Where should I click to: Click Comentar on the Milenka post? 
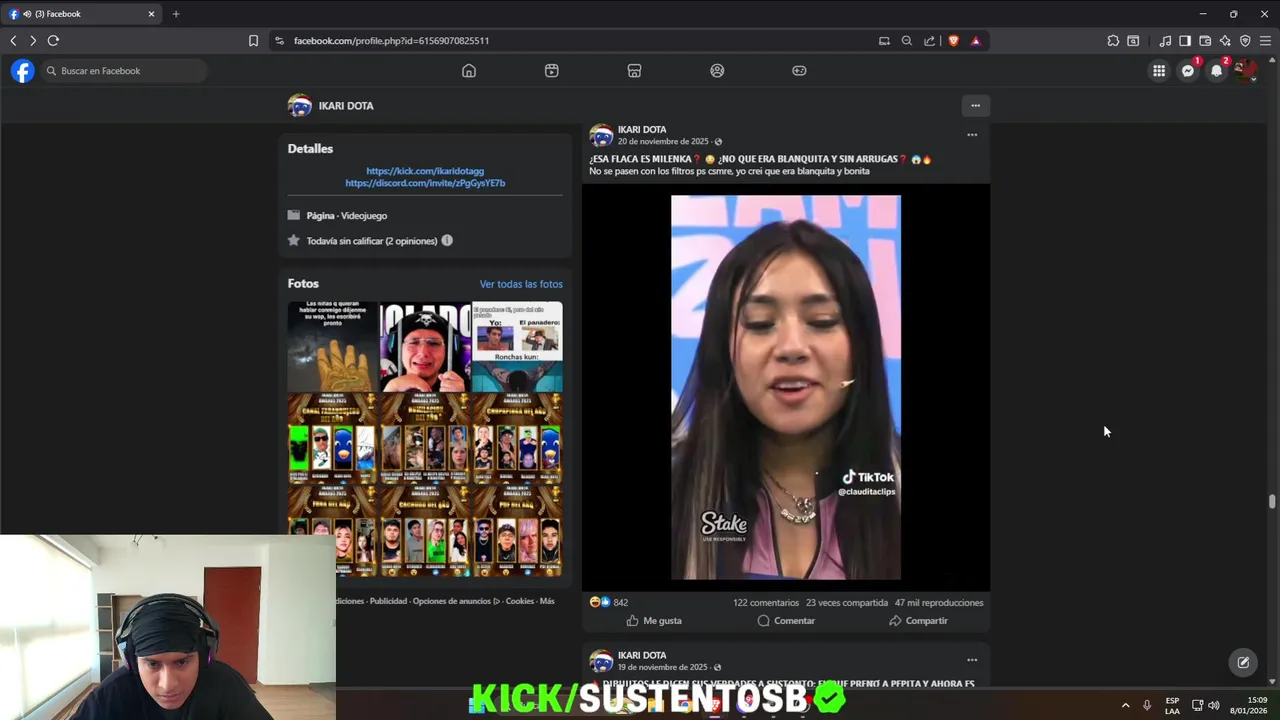coord(786,621)
